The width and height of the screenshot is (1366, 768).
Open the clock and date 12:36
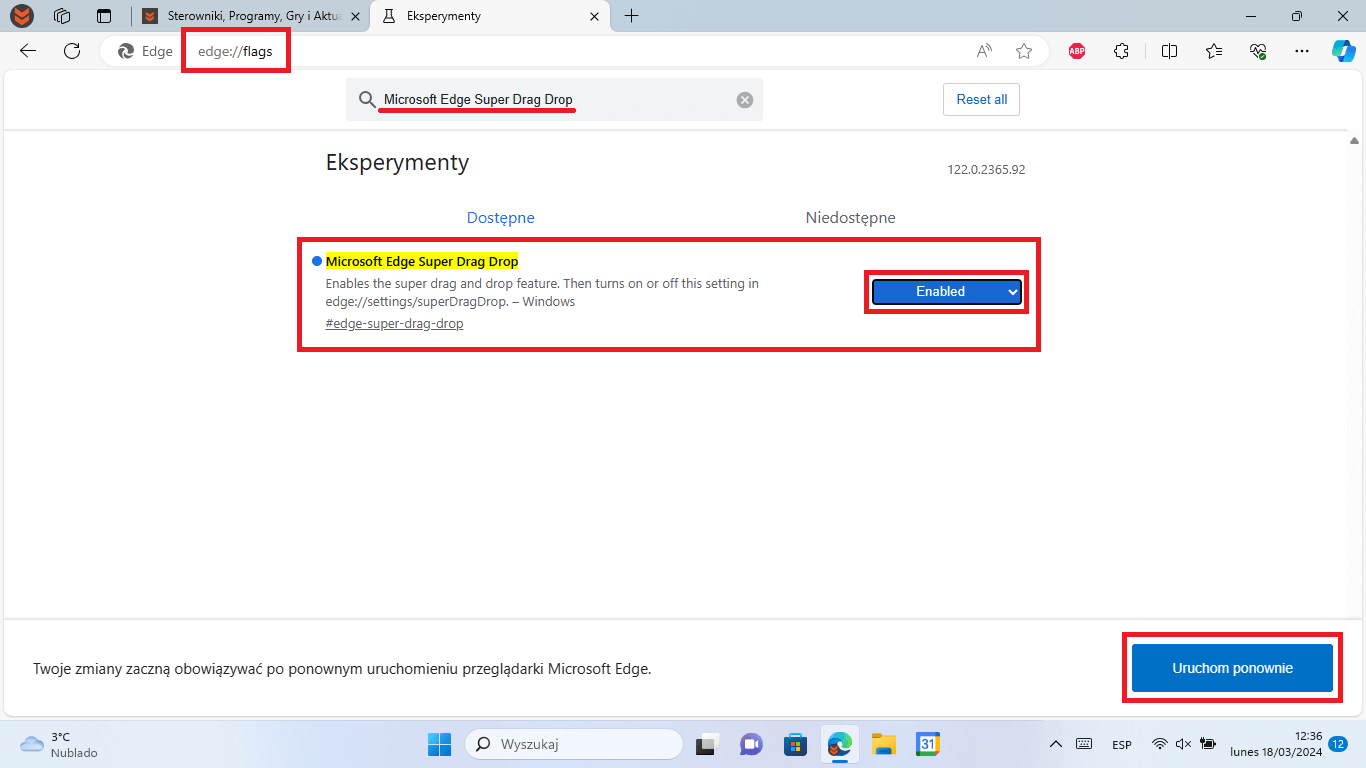(x=1275, y=744)
